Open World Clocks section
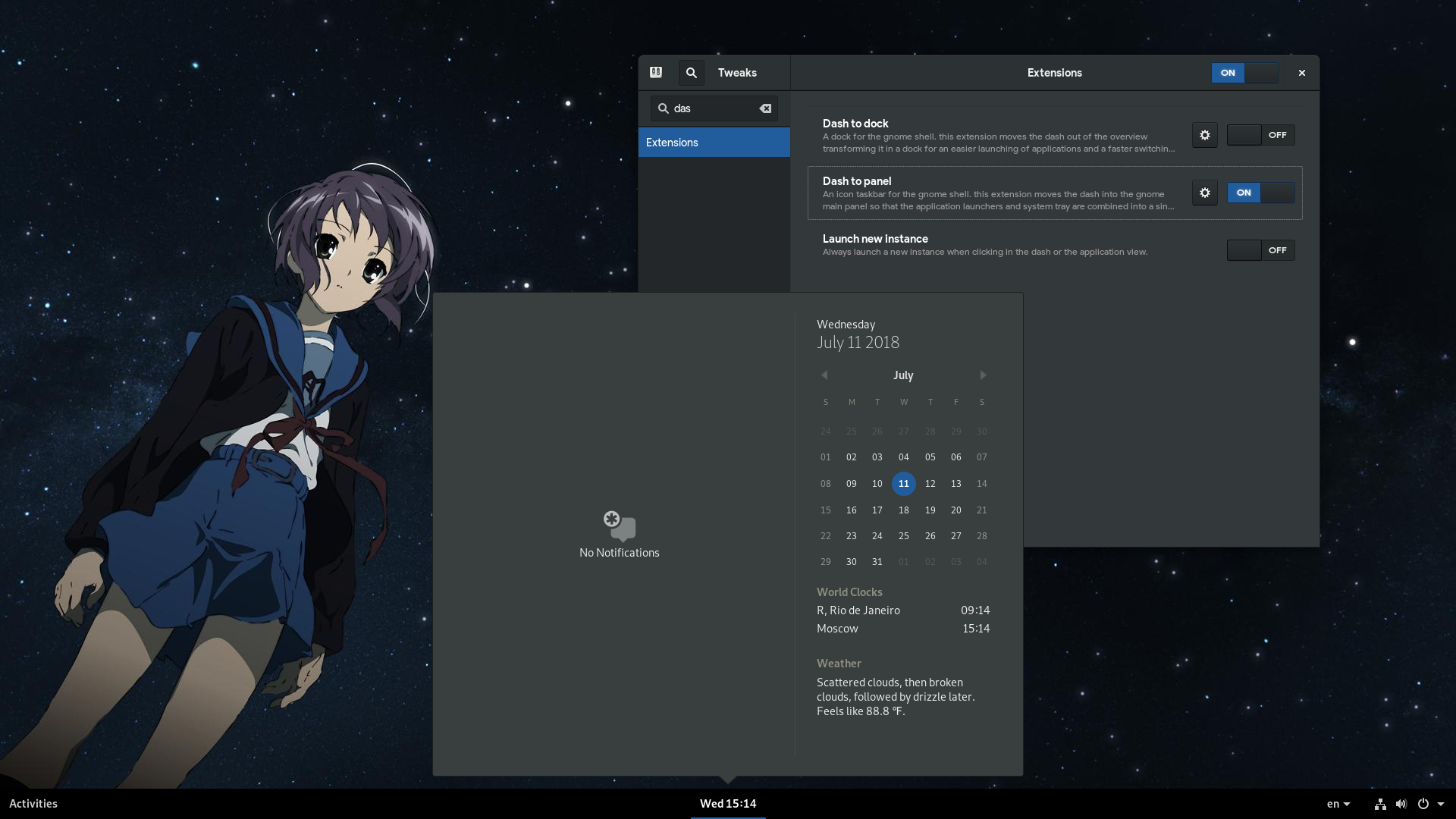The image size is (1456, 819). (849, 592)
